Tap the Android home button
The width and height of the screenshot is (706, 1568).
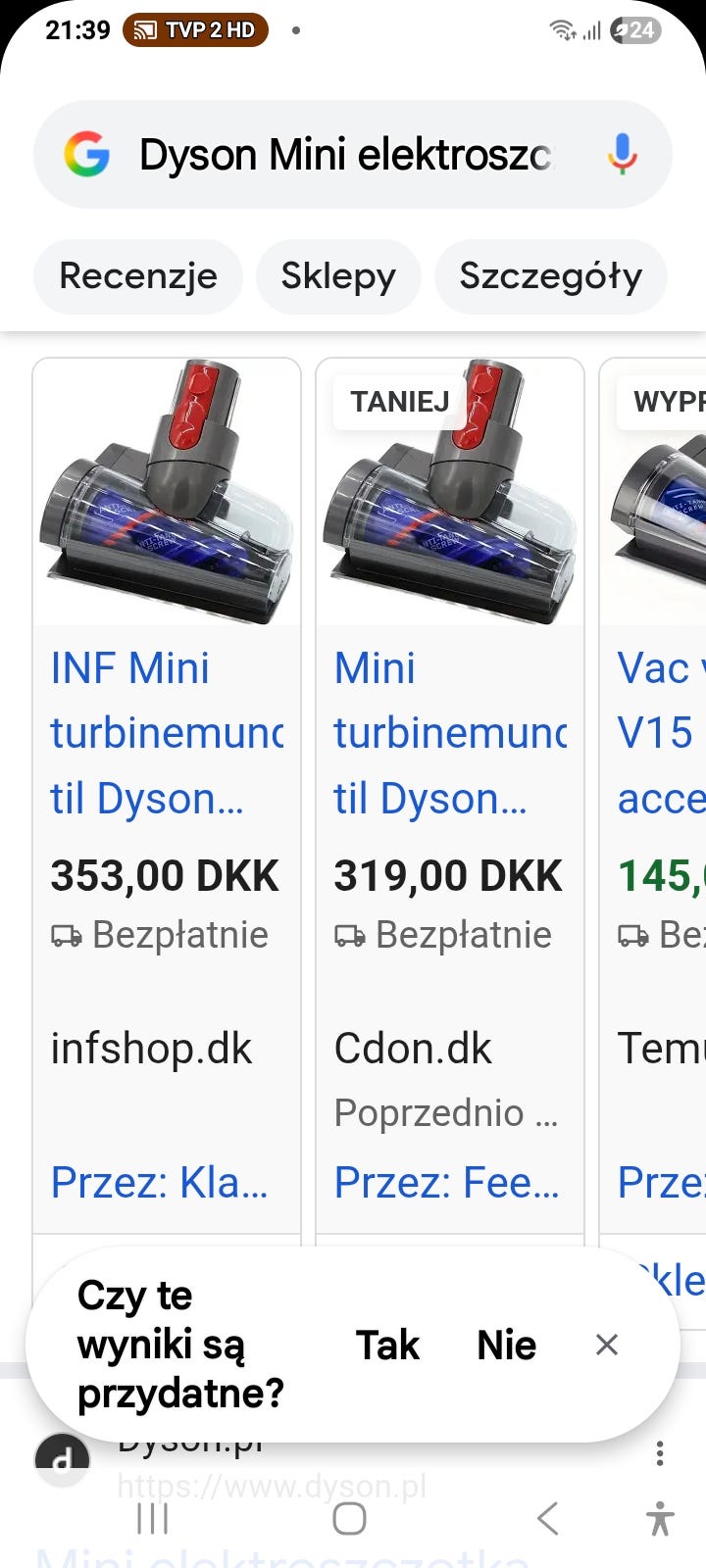(350, 1519)
